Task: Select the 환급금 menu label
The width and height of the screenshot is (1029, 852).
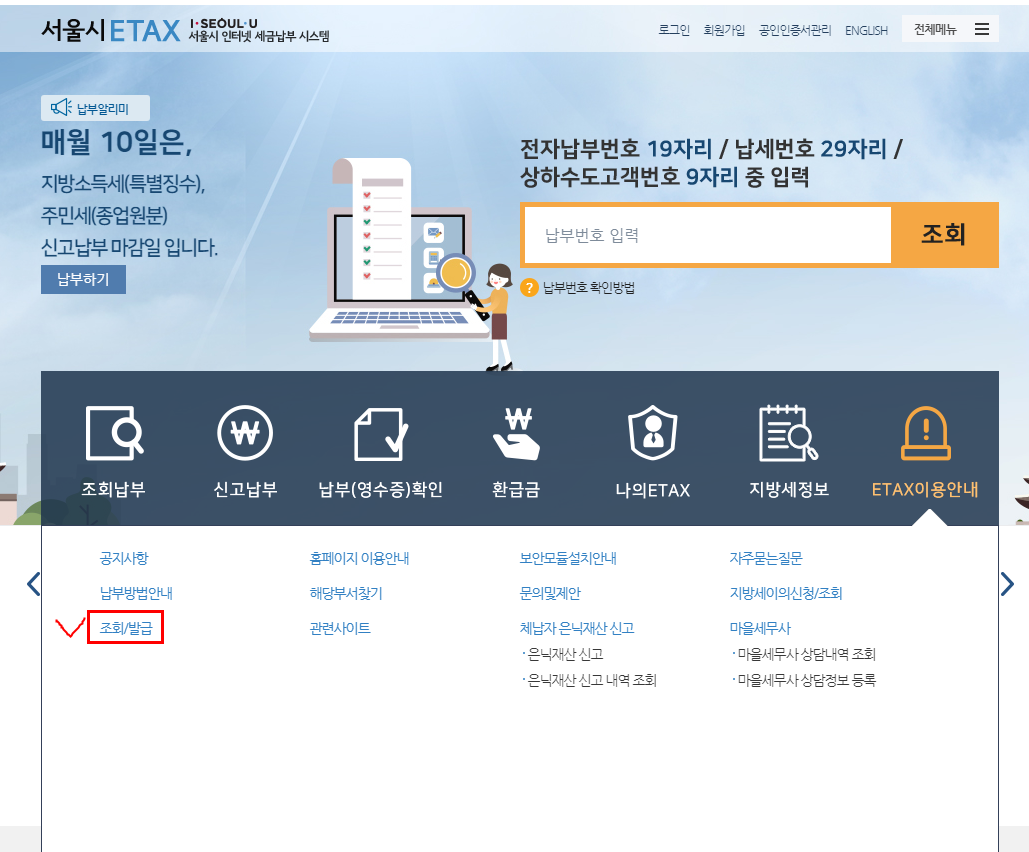Action: [x=516, y=489]
